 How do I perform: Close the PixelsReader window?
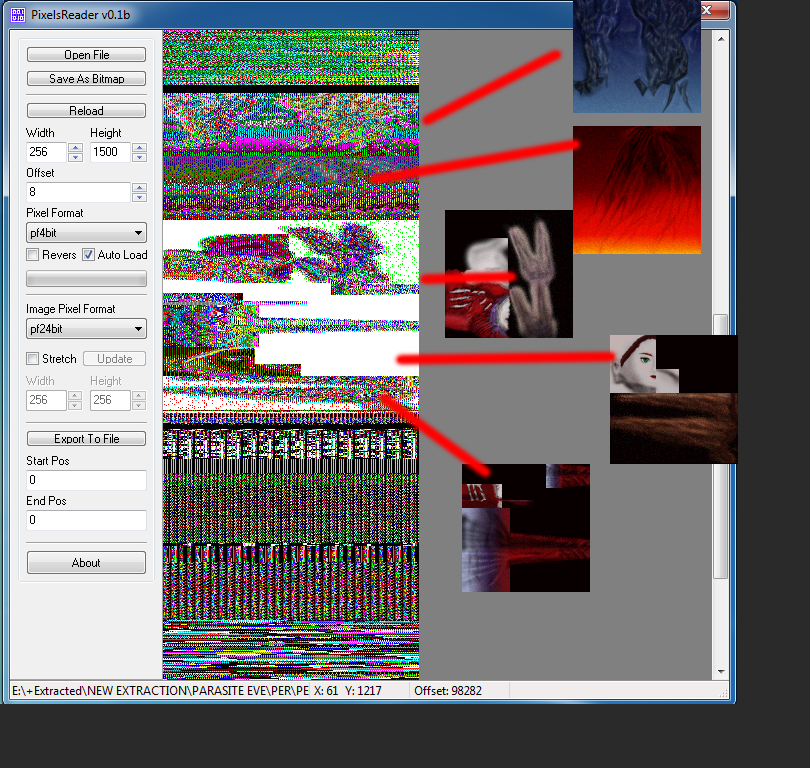coord(714,10)
